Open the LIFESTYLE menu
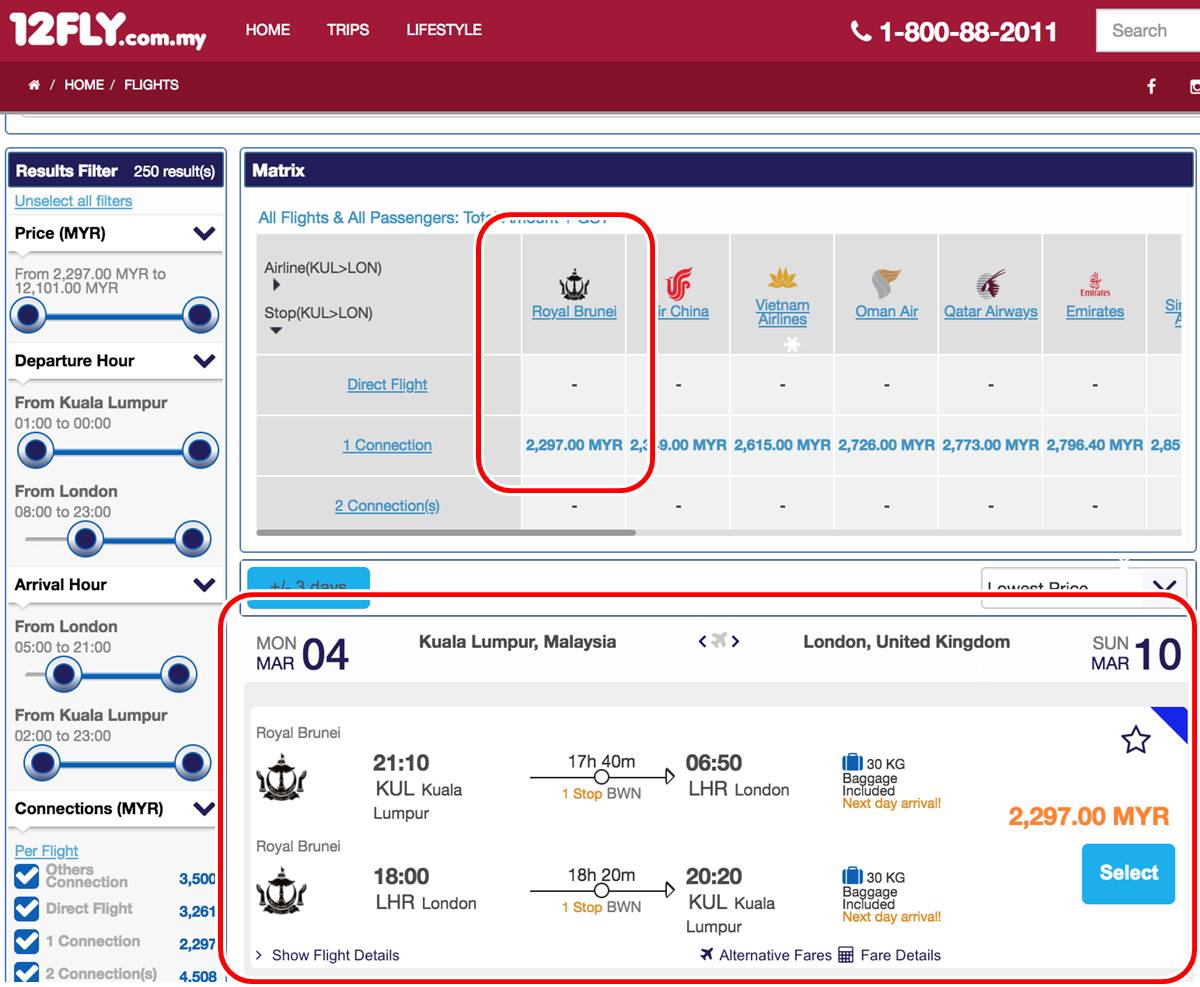This screenshot has width=1200, height=987. pos(444,30)
